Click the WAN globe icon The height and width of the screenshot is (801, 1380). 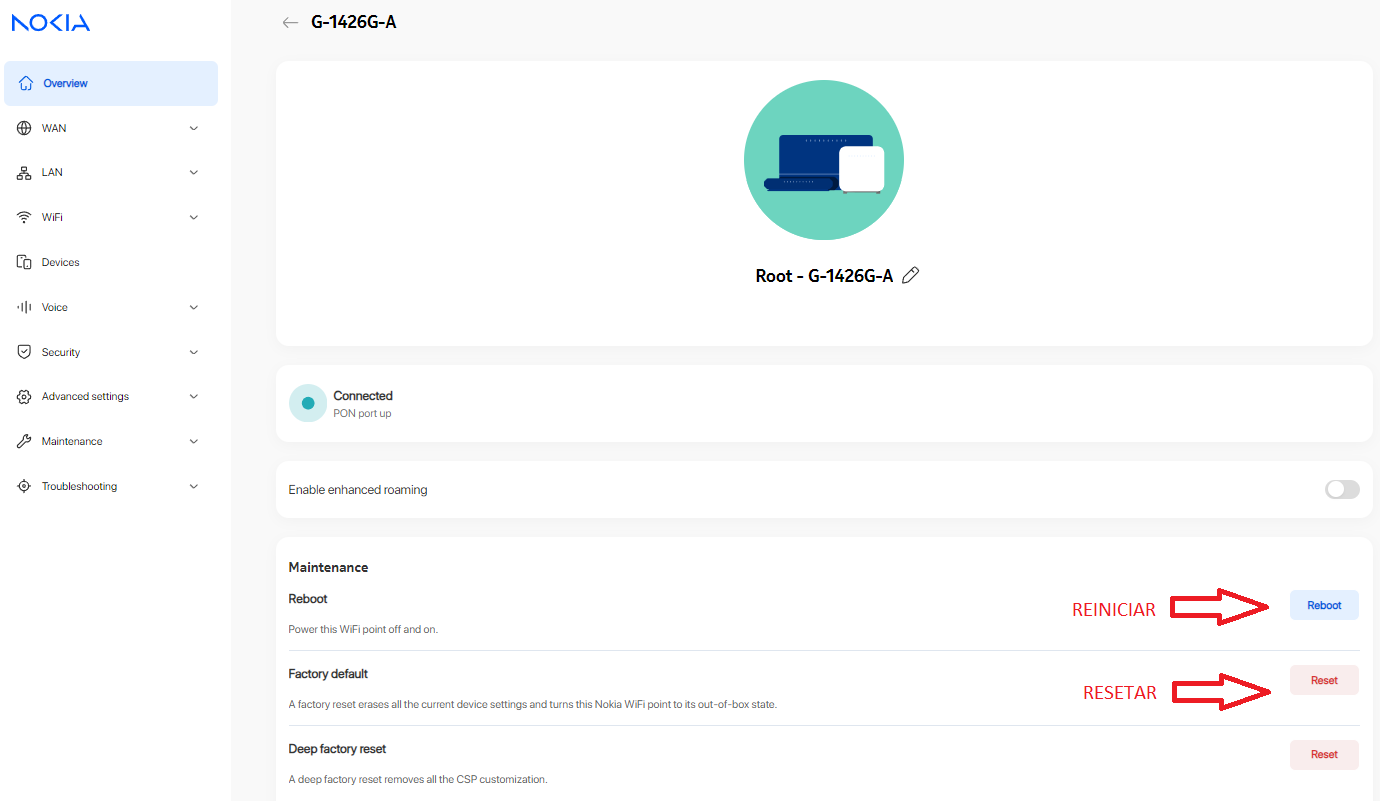24,128
